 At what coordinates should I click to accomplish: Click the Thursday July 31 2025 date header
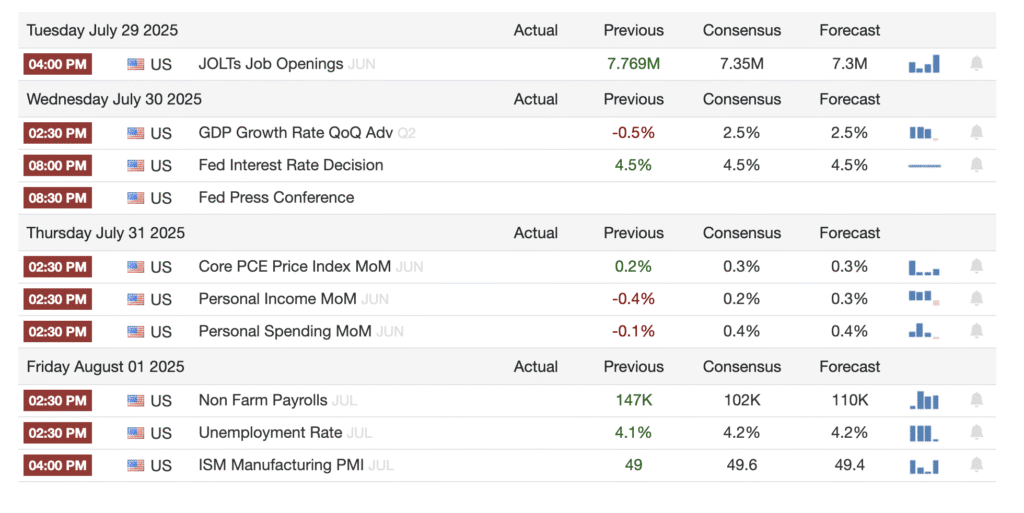click(106, 233)
